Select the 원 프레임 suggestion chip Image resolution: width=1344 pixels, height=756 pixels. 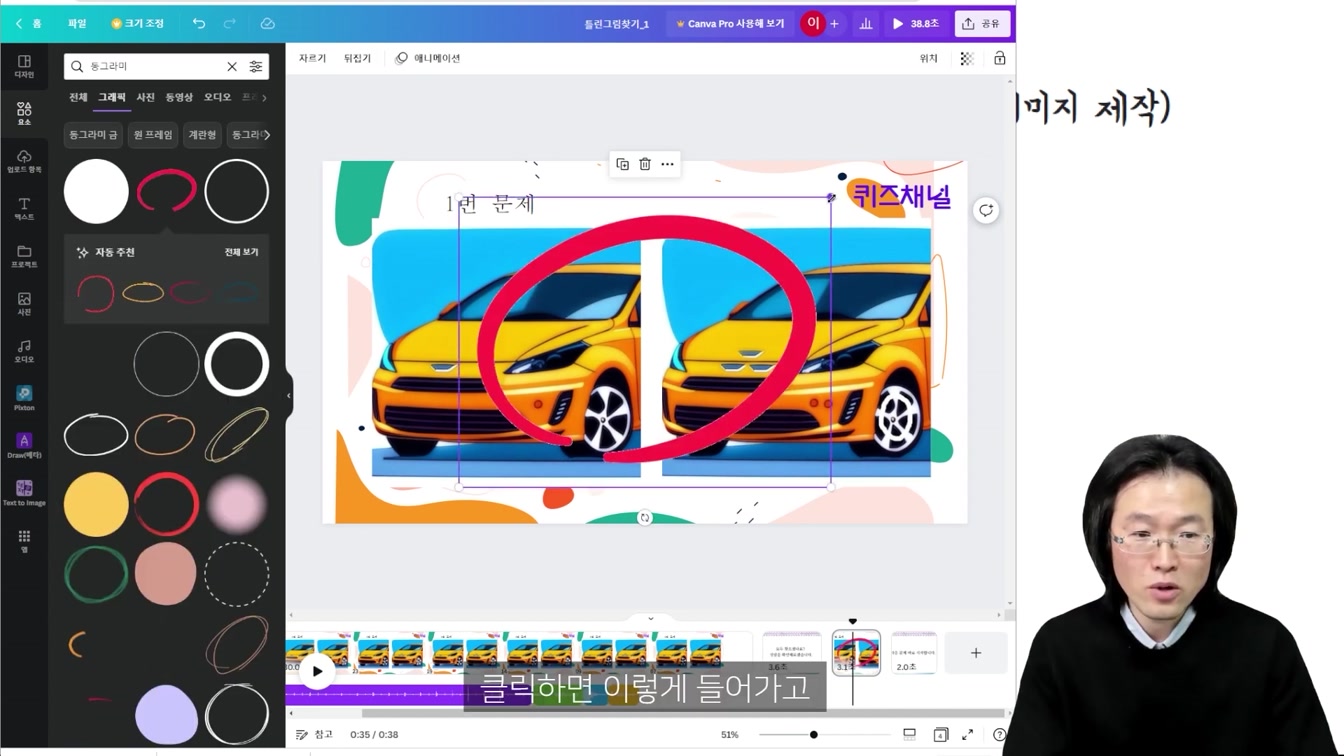coord(153,134)
